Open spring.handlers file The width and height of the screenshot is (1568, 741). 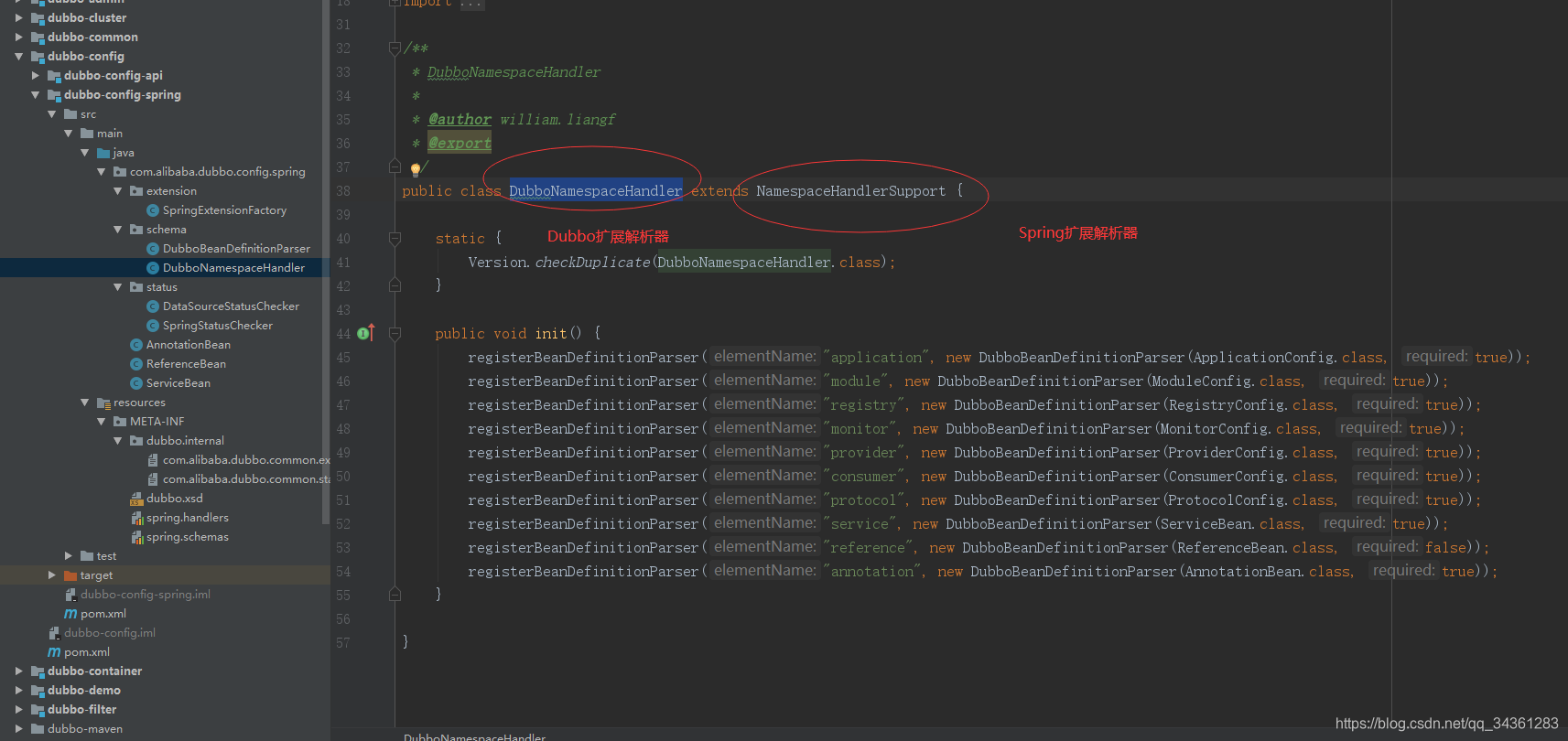[188, 518]
